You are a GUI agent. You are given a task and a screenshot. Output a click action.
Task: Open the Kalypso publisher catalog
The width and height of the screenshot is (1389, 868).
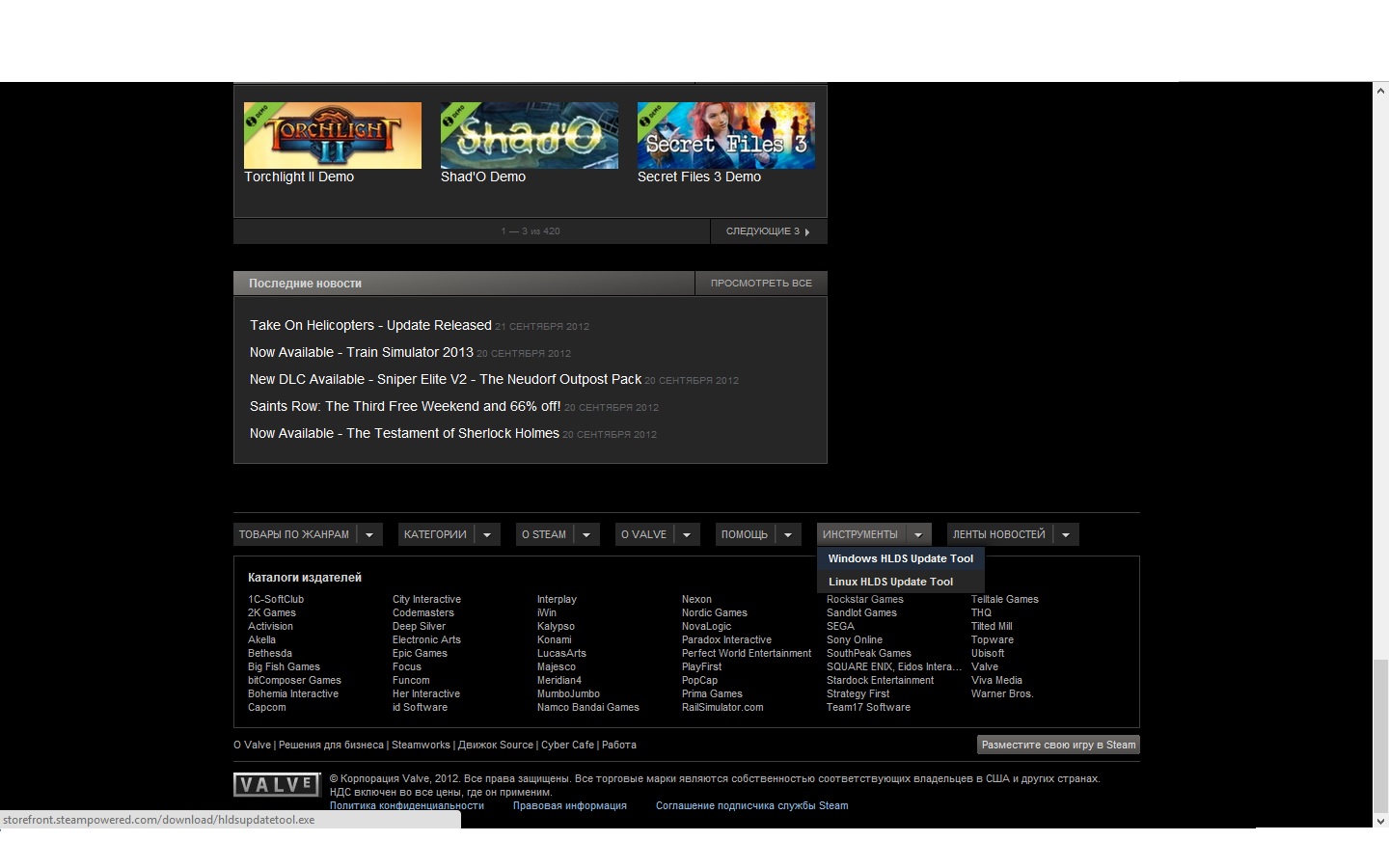tap(556, 626)
